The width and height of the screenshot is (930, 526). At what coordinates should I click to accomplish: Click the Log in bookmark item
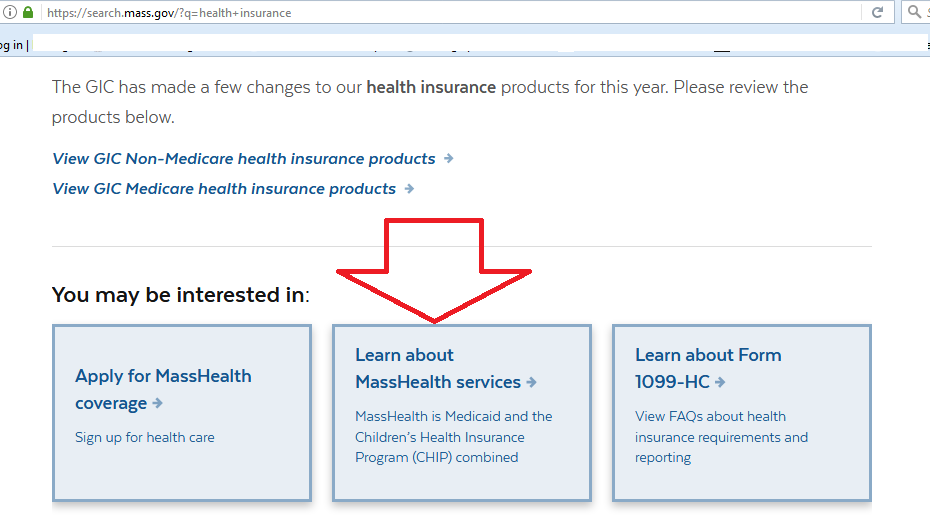coord(12,45)
